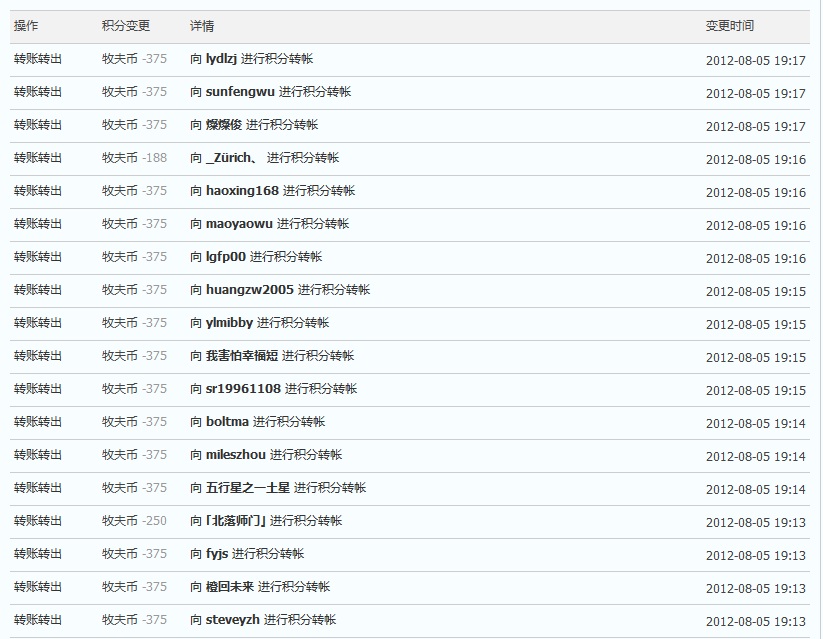Click the 积分变更 column header
Image resolution: width=823 pixels, height=639 pixels.
pyautogui.click(x=126, y=26)
